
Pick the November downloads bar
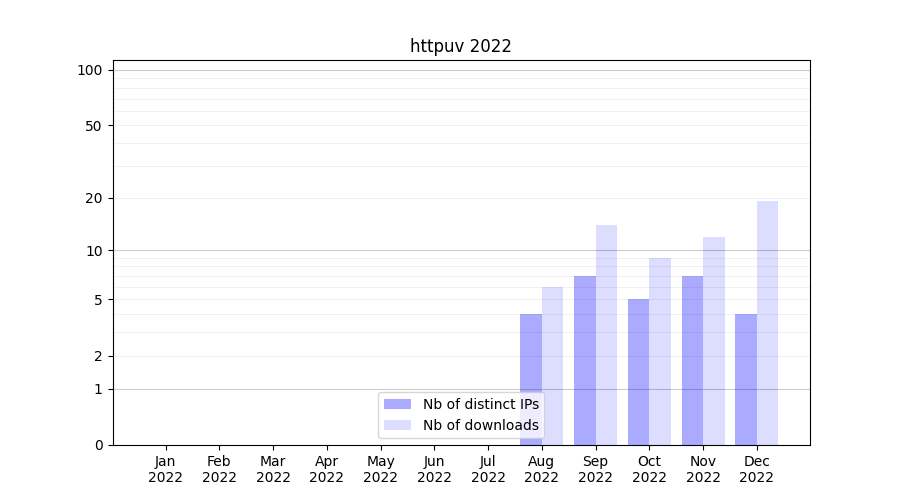click(x=714, y=340)
